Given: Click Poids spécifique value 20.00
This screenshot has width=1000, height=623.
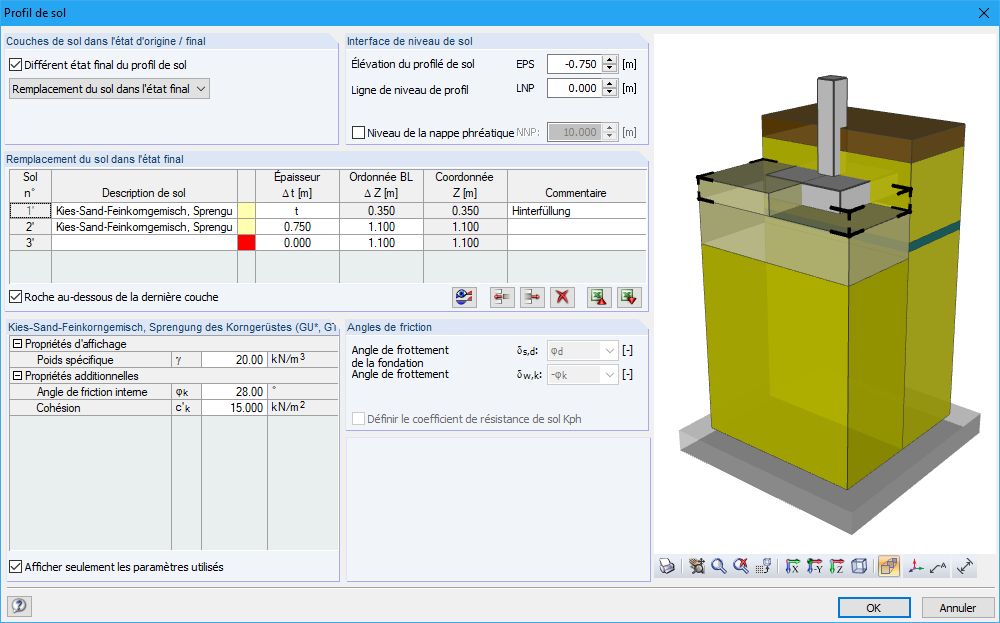Looking at the screenshot, I should 233,360.
